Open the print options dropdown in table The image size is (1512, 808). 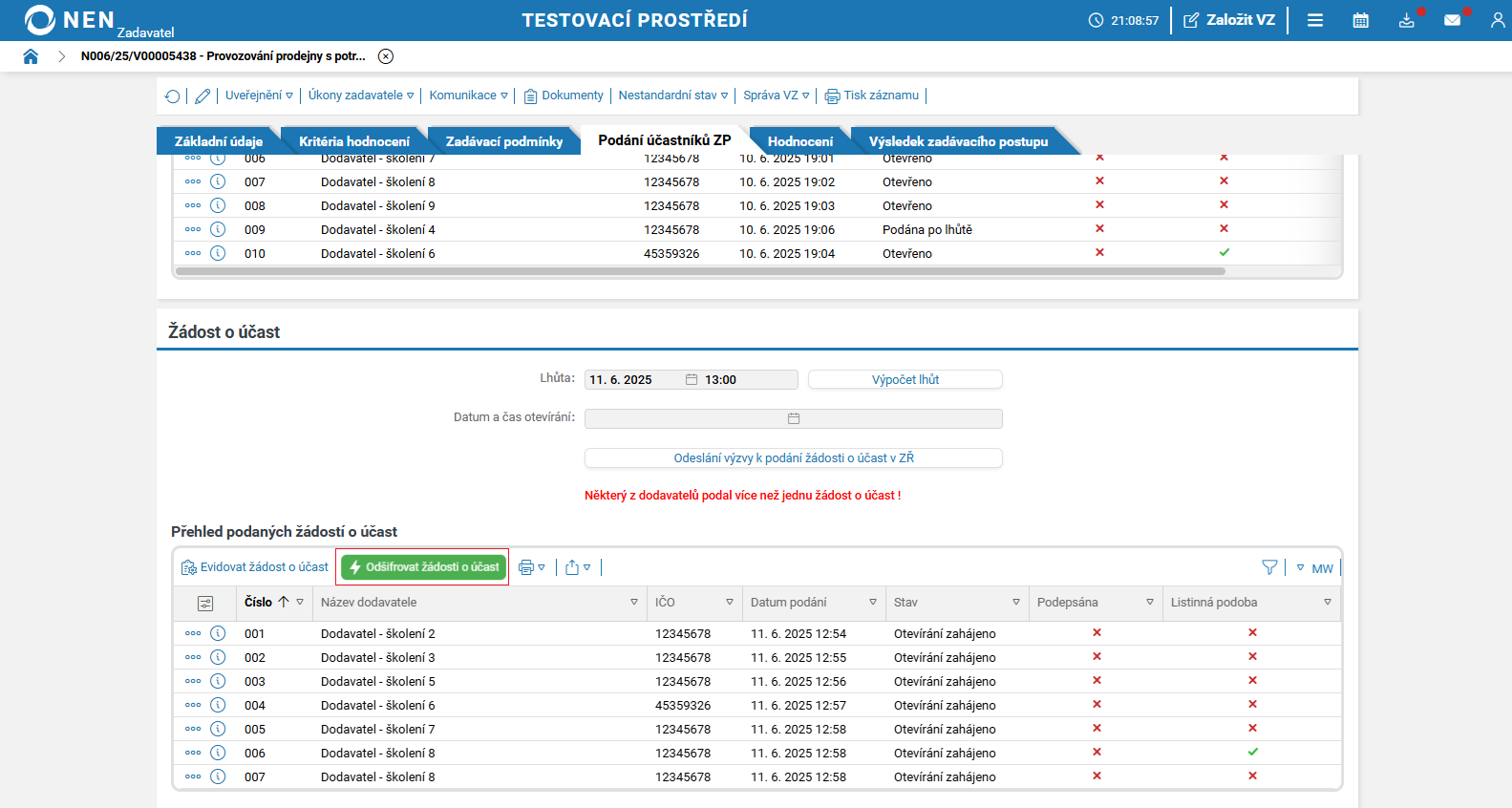[532, 567]
